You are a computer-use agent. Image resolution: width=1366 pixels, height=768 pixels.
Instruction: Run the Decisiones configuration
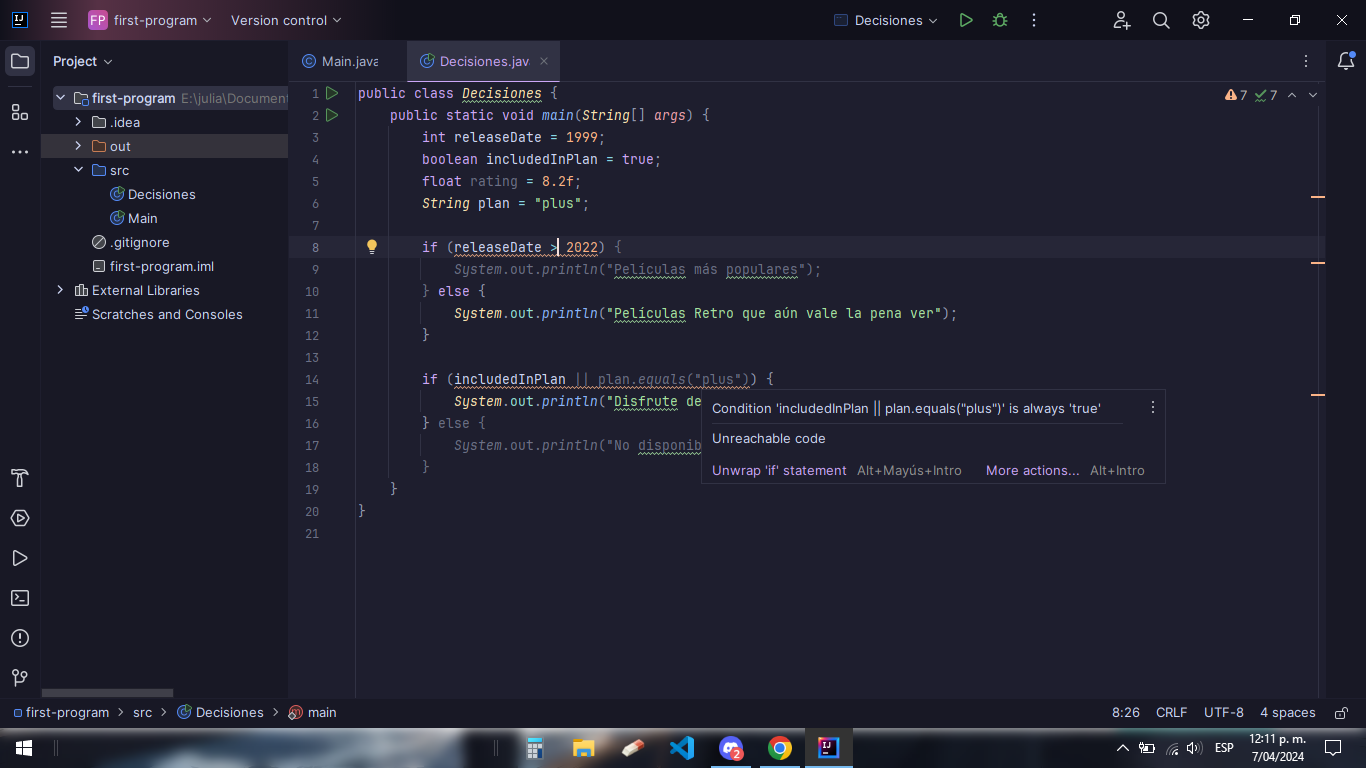click(x=966, y=20)
